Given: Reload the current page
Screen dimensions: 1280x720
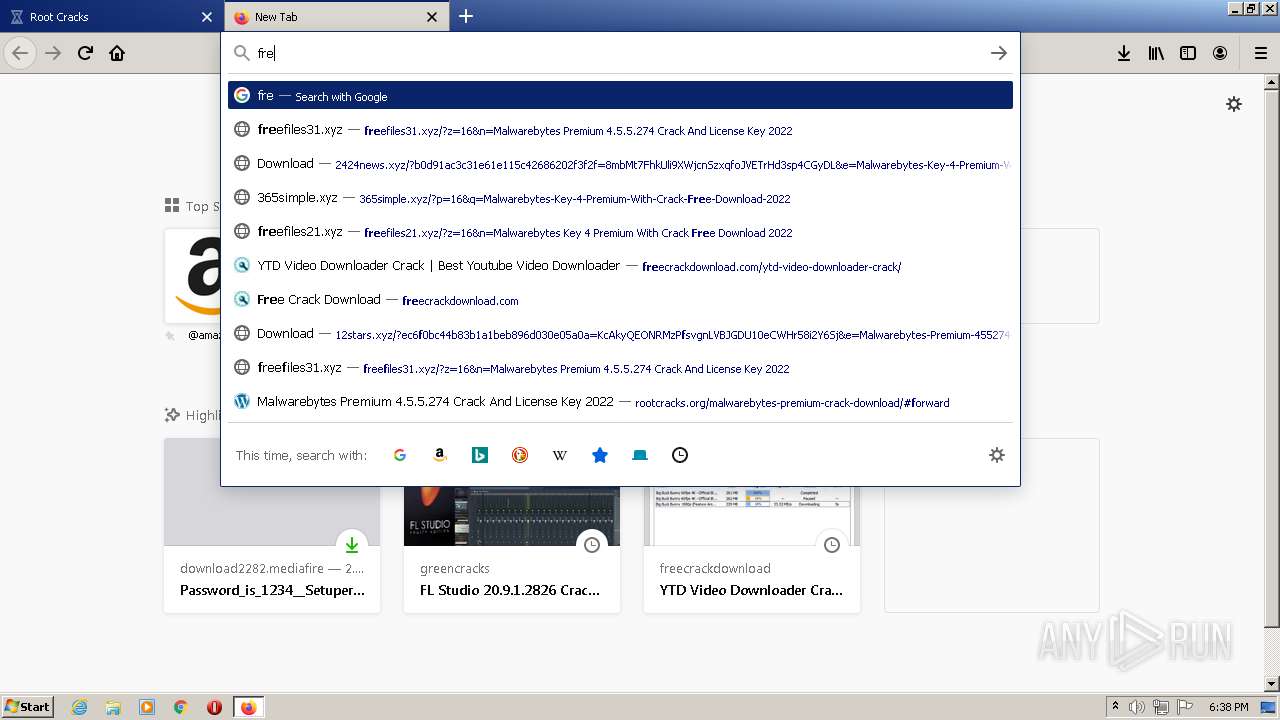Looking at the screenshot, I should (x=85, y=53).
